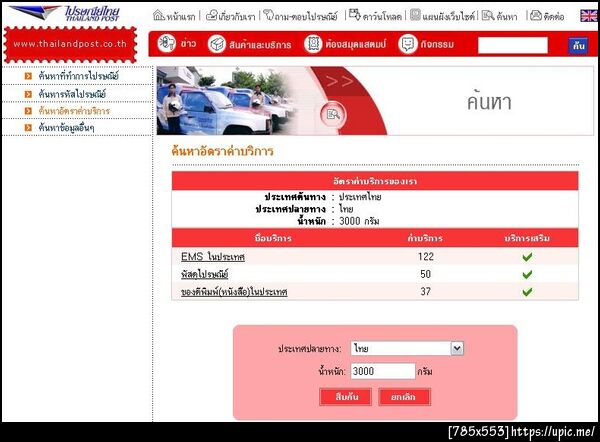Image resolution: width=600 pixels, height=442 pixels.
Task: Click the กิจกรรม smiley icon
Action: pyautogui.click(x=408, y=44)
